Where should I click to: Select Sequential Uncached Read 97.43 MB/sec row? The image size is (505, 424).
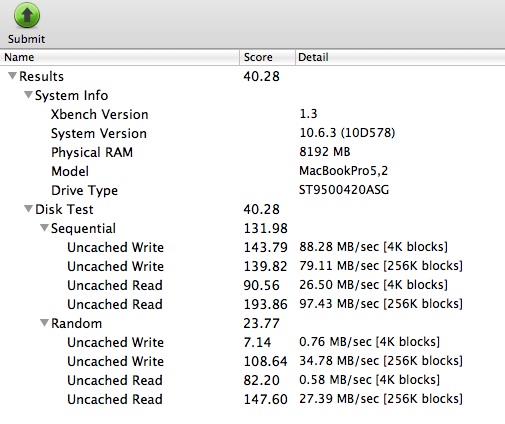pos(252,304)
